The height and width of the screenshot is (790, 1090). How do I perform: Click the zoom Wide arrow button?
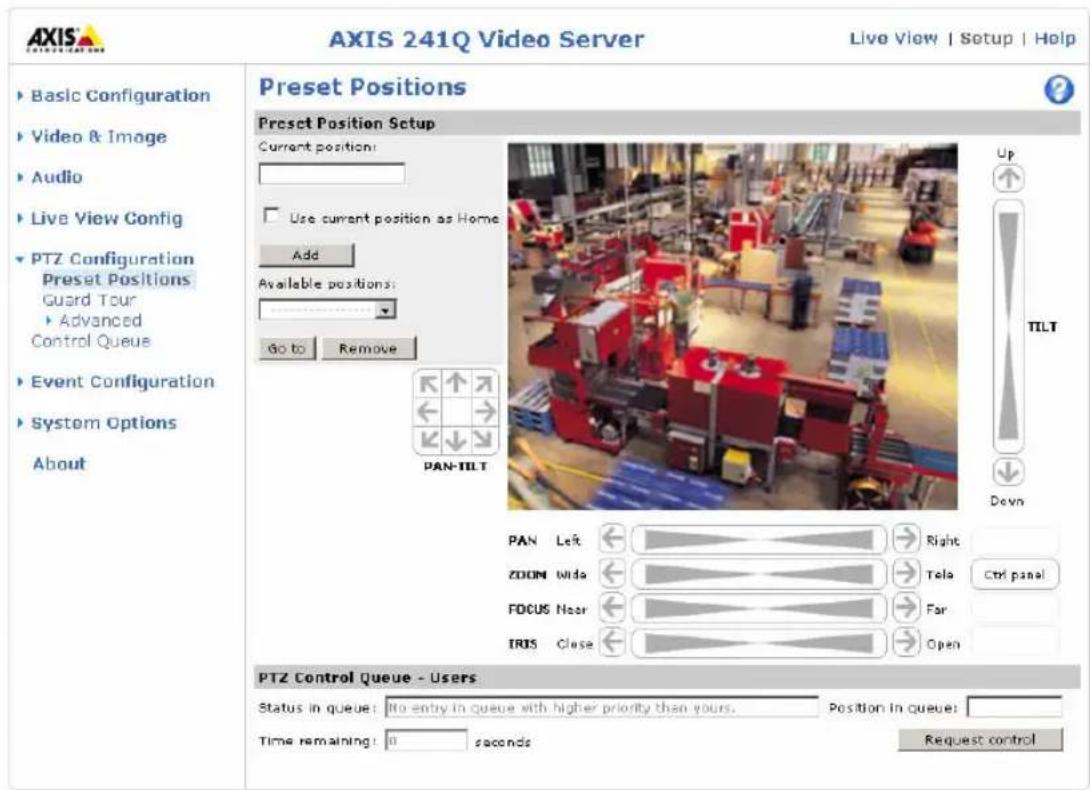pos(612,573)
